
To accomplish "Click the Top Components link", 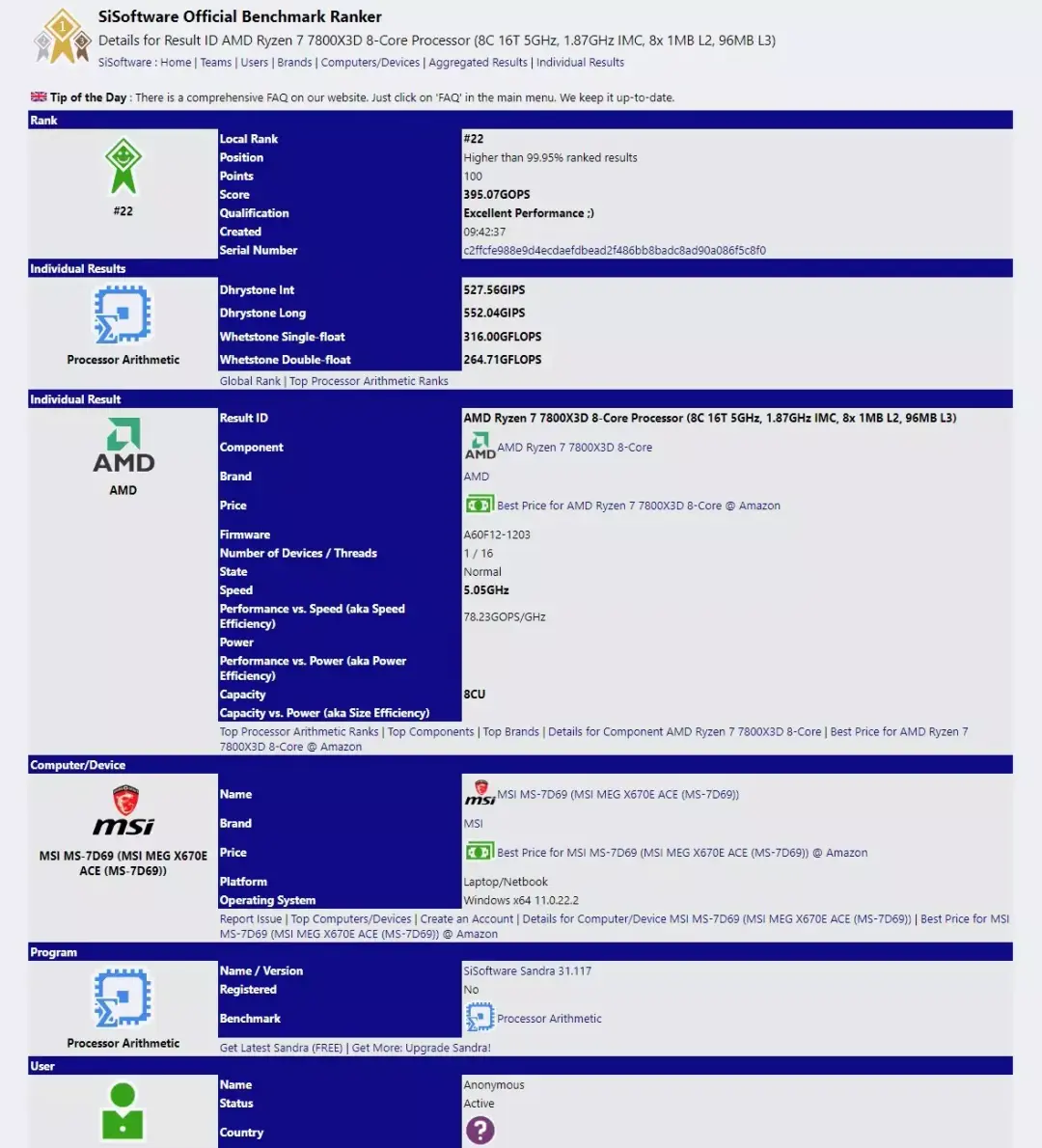I will pyautogui.click(x=430, y=731).
